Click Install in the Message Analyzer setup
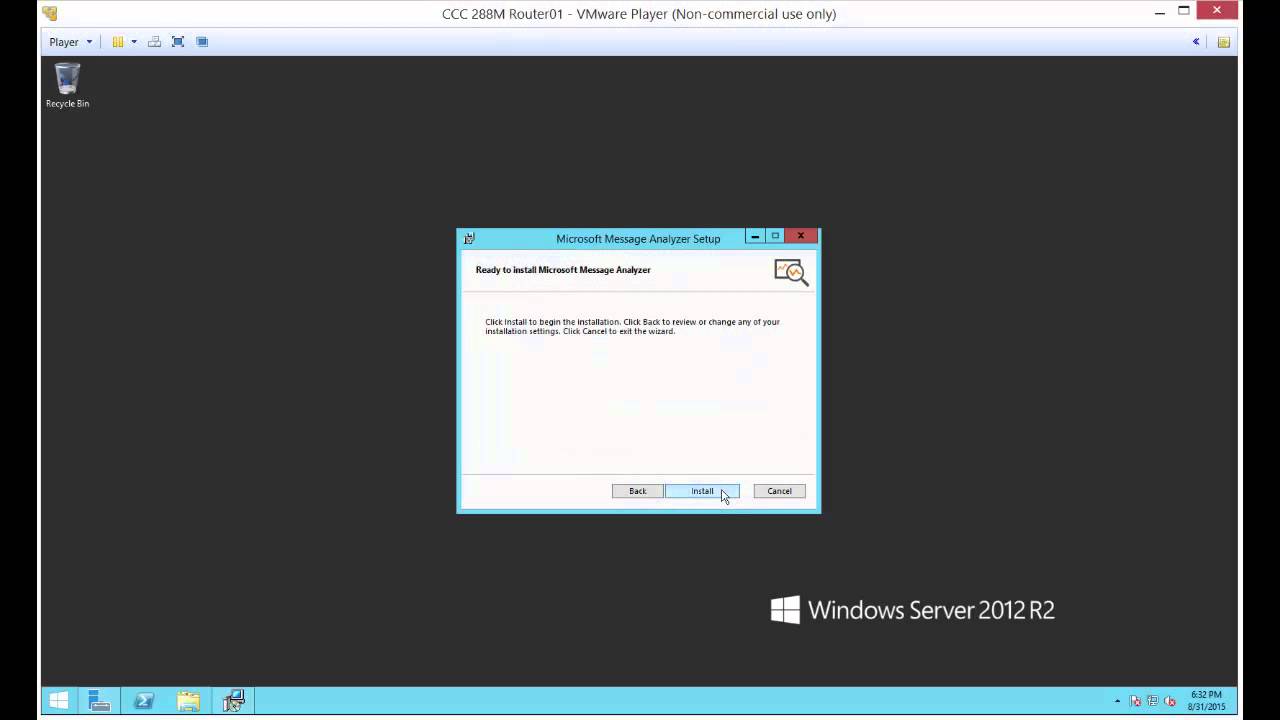Screen dimensions: 1280x720 [x=702, y=491]
